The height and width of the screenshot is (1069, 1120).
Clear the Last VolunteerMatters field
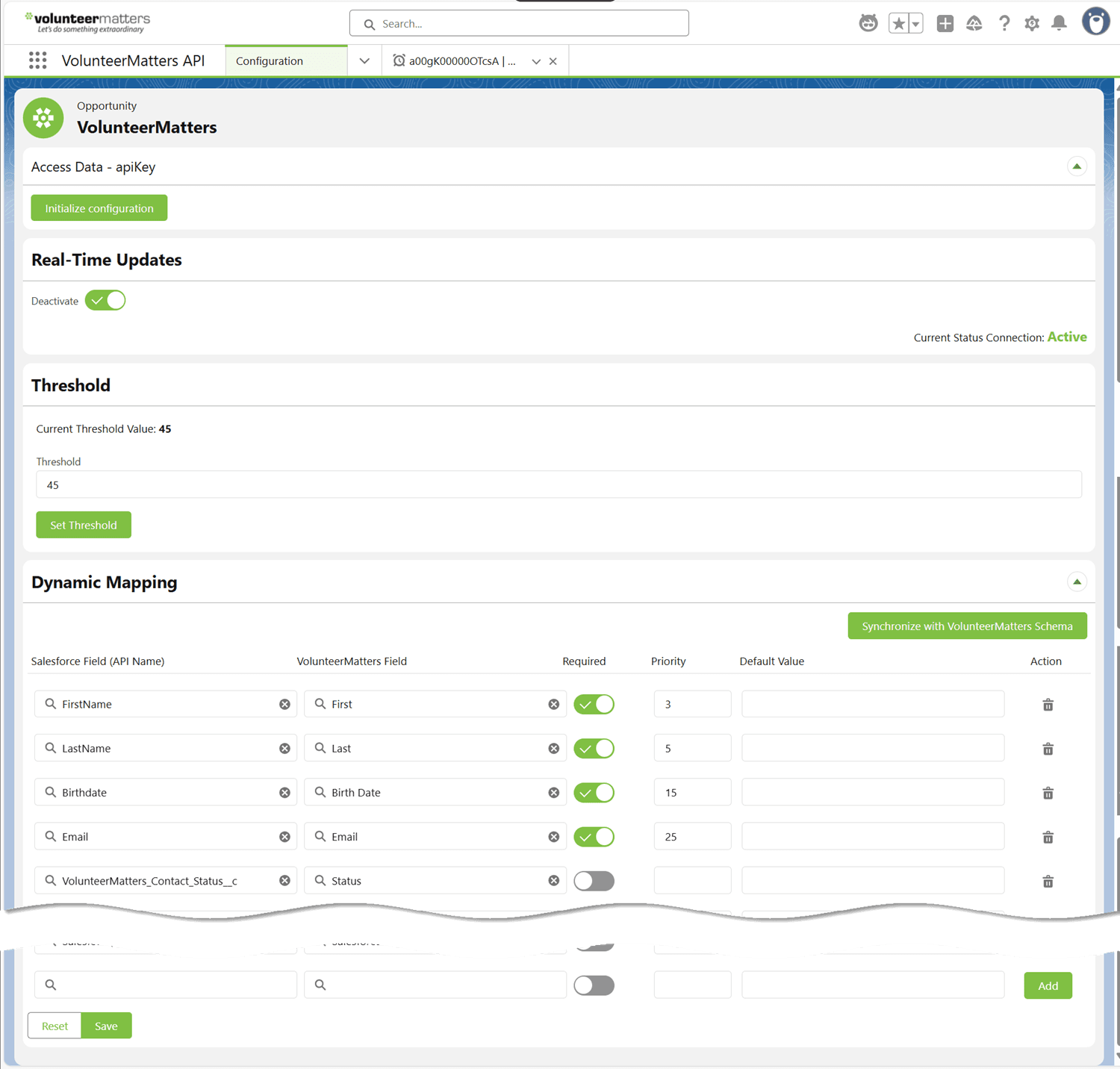553,748
